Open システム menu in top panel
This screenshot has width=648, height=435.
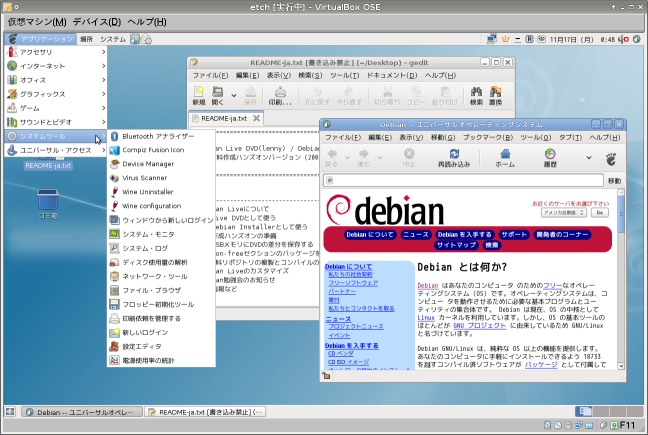coord(113,39)
